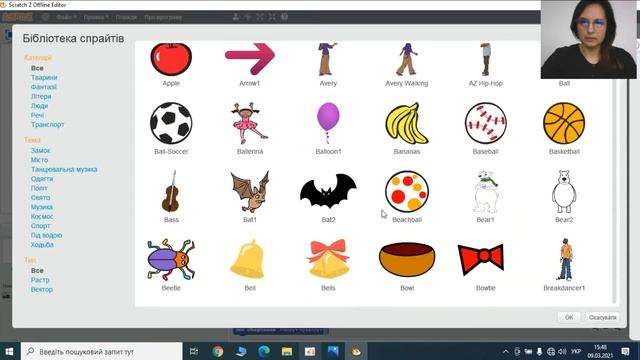Select the Avery Walking sprite

pyautogui.click(x=407, y=60)
